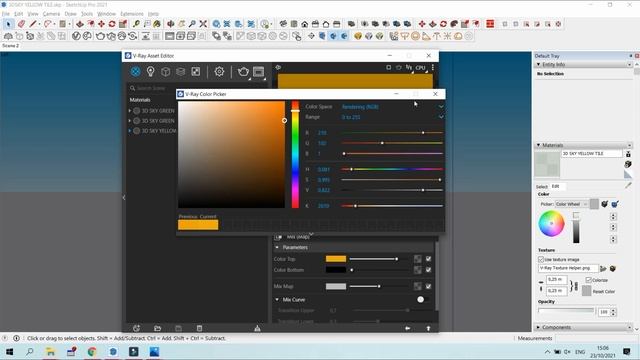This screenshot has height=360, width=640.
Task: Open the Draw menu
Action: click(71, 14)
